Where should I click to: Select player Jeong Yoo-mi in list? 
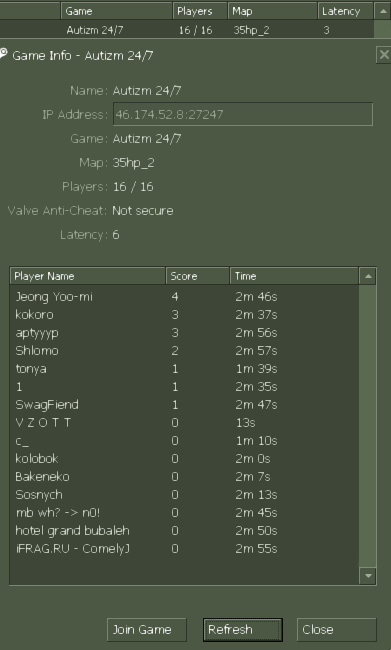pyautogui.click(x=185, y=297)
